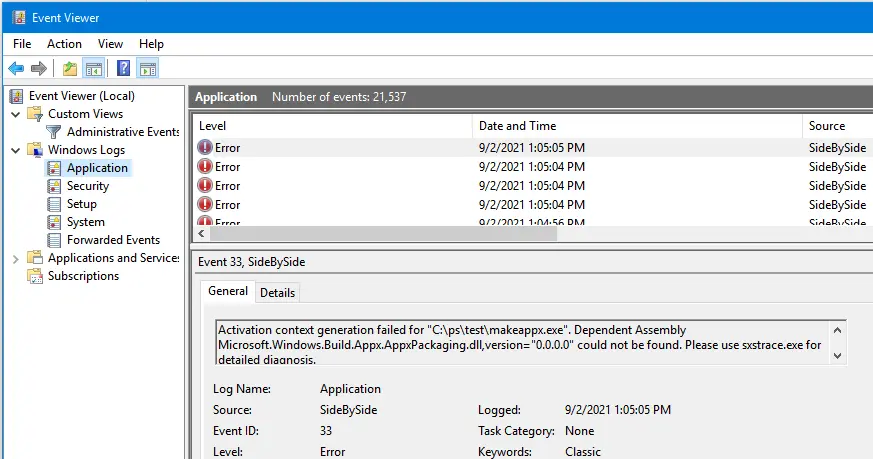Click the Custom Views folder icon
The height and width of the screenshot is (459, 873).
[35, 114]
